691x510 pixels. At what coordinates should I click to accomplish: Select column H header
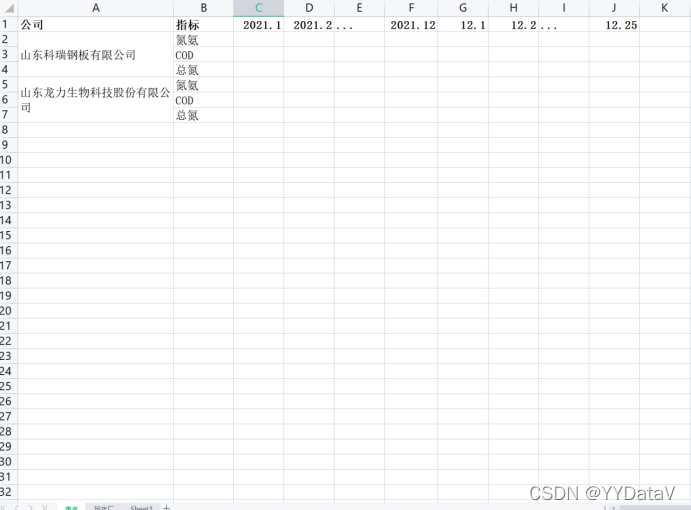(x=513, y=8)
